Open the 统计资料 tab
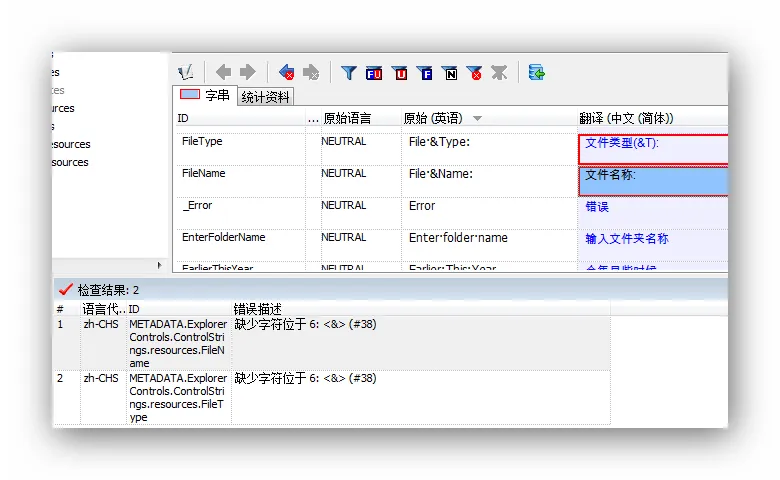780x480 pixels. point(265,97)
